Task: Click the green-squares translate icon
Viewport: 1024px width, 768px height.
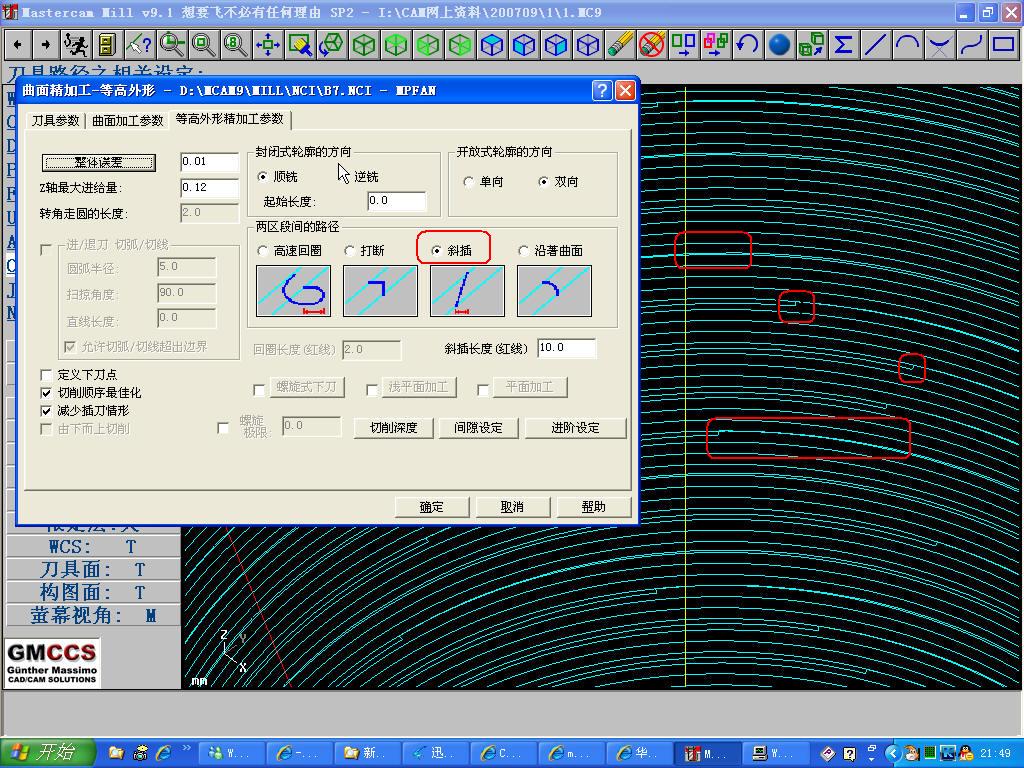Action: (684, 44)
